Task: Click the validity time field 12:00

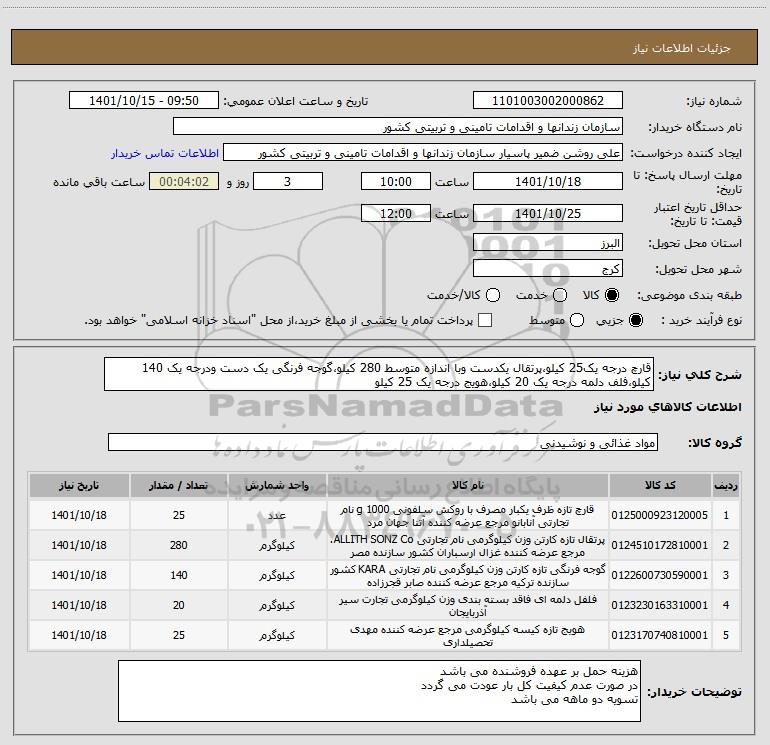Action: coord(396,213)
